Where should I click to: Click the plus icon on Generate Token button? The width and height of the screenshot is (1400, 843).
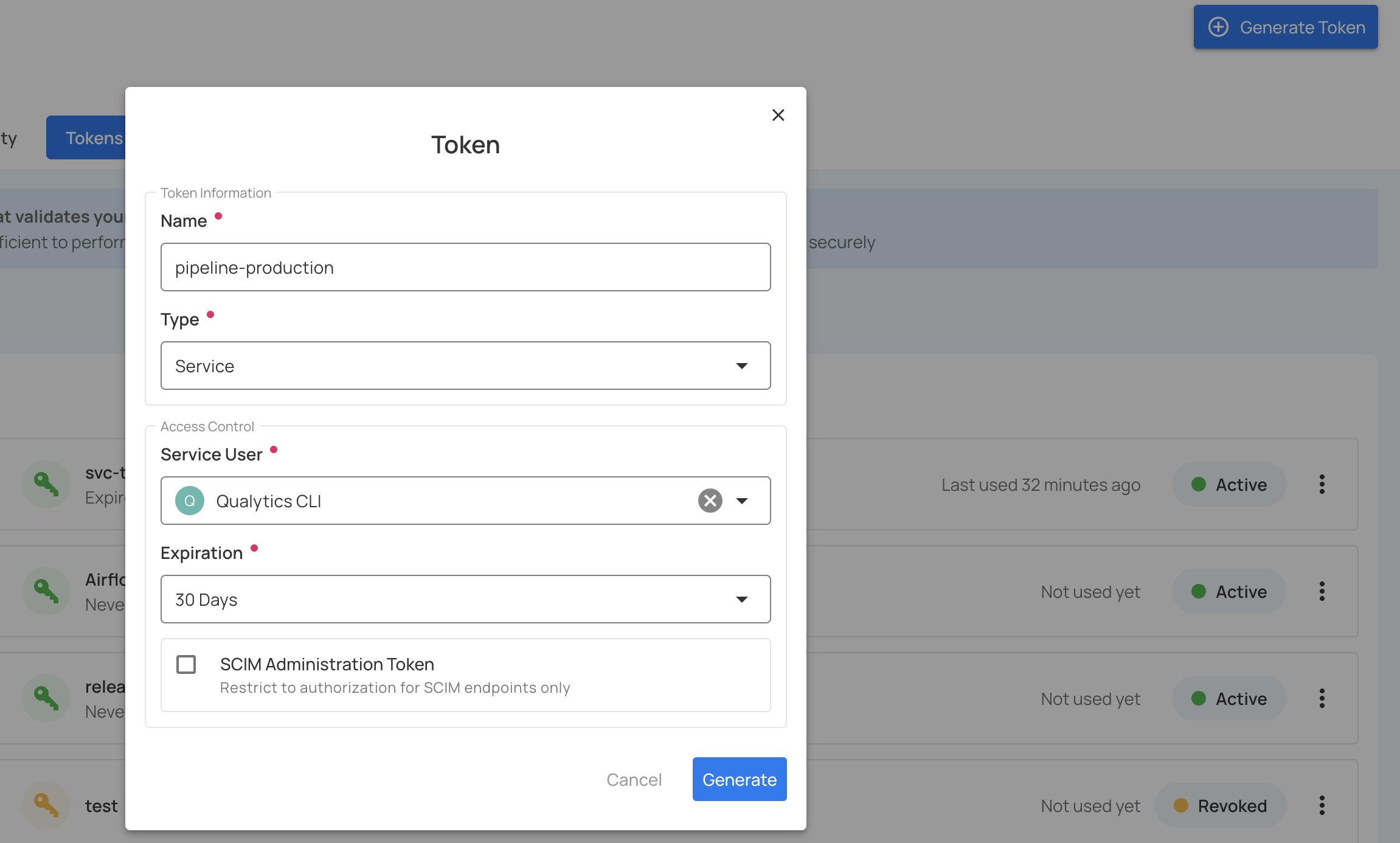[x=1218, y=27]
